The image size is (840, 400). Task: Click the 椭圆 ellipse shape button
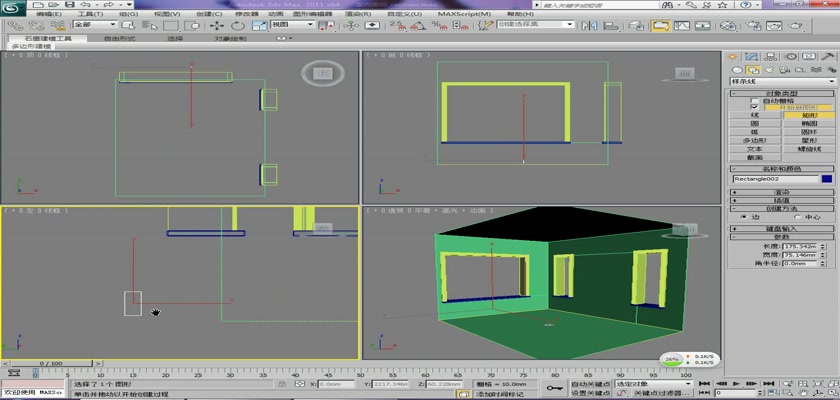pyautogui.click(x=809, y=124)
